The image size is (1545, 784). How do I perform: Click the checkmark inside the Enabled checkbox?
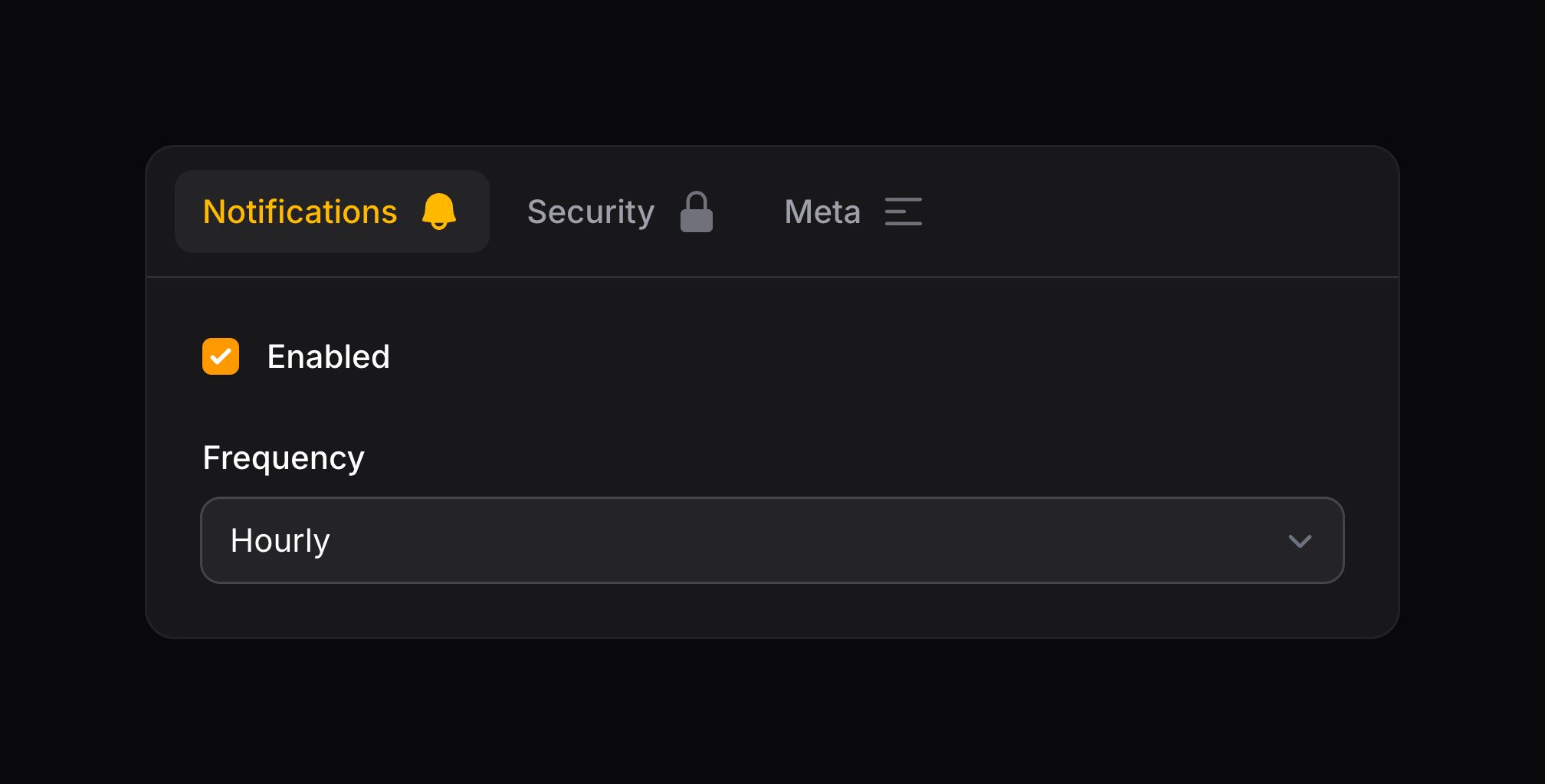220,356
